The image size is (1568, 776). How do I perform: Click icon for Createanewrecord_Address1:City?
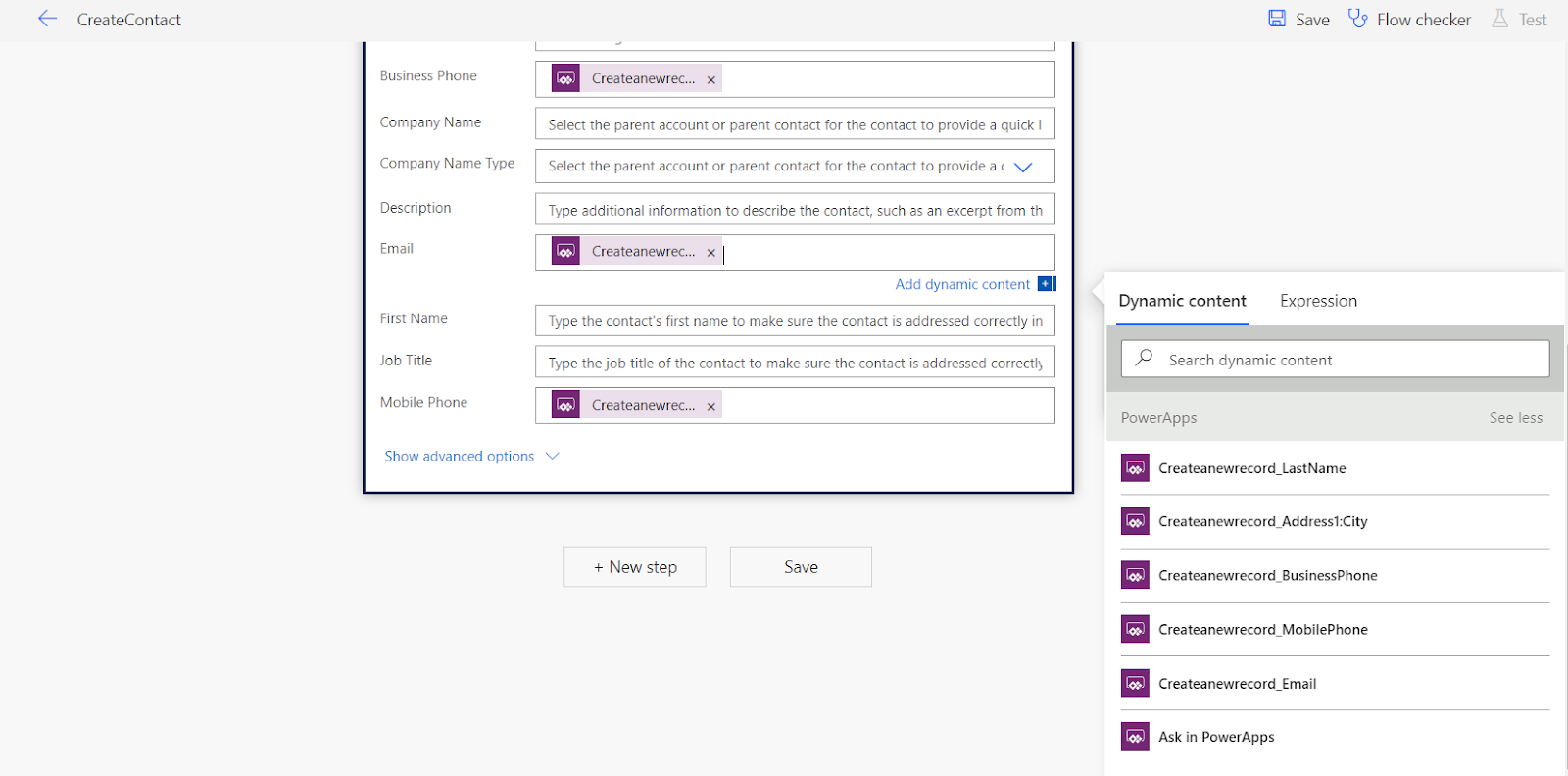click(x=1135, y=521)
